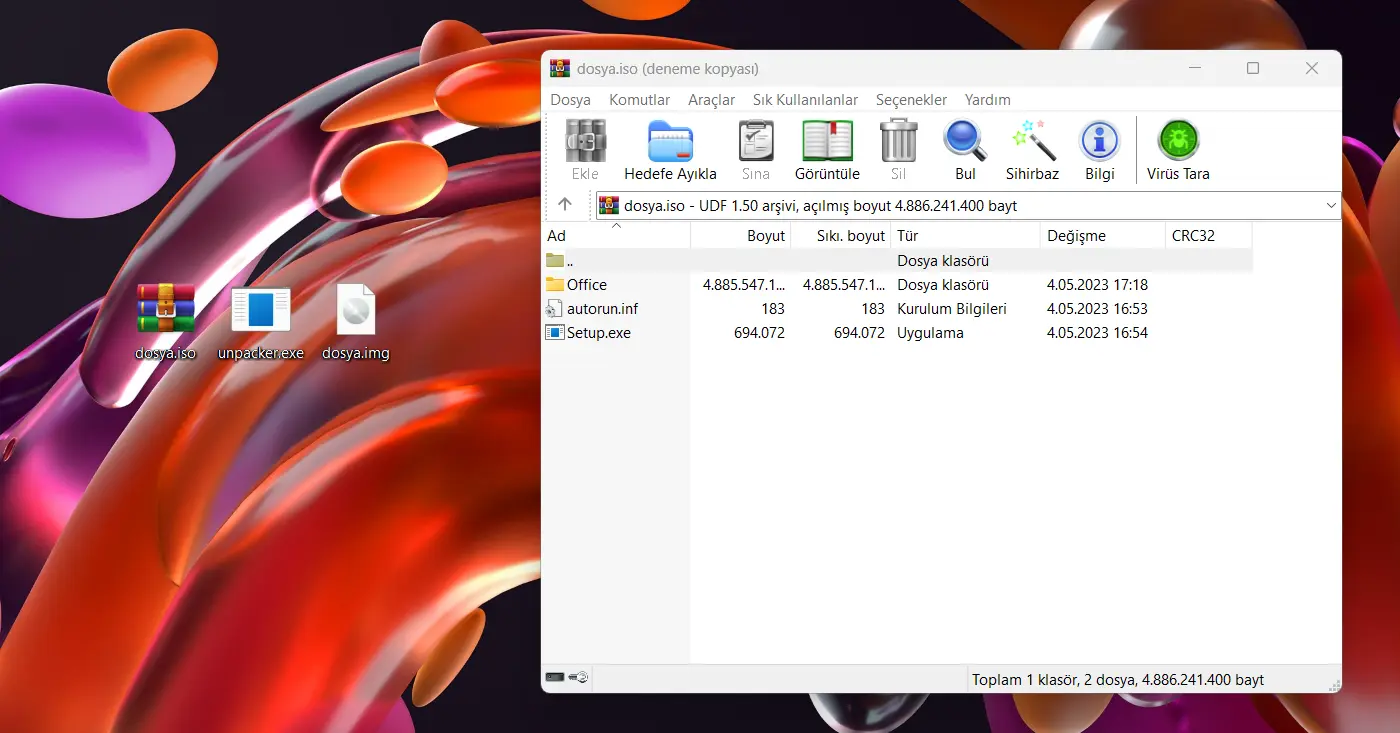This screenshot has height=733, width=1400.
Task: Click Setup.exe Boyut value 694.072
Action: tap(759, 333)
